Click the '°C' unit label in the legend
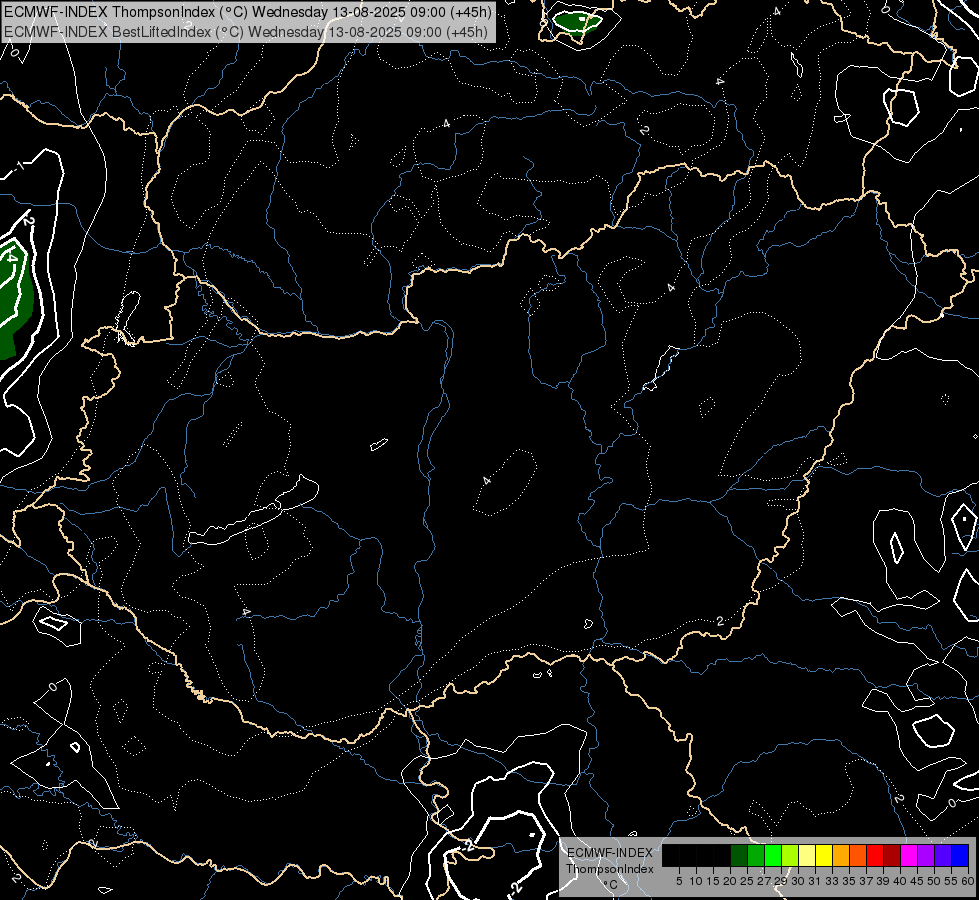This screenshot has height=900, width=979. [x=610, y=885]
